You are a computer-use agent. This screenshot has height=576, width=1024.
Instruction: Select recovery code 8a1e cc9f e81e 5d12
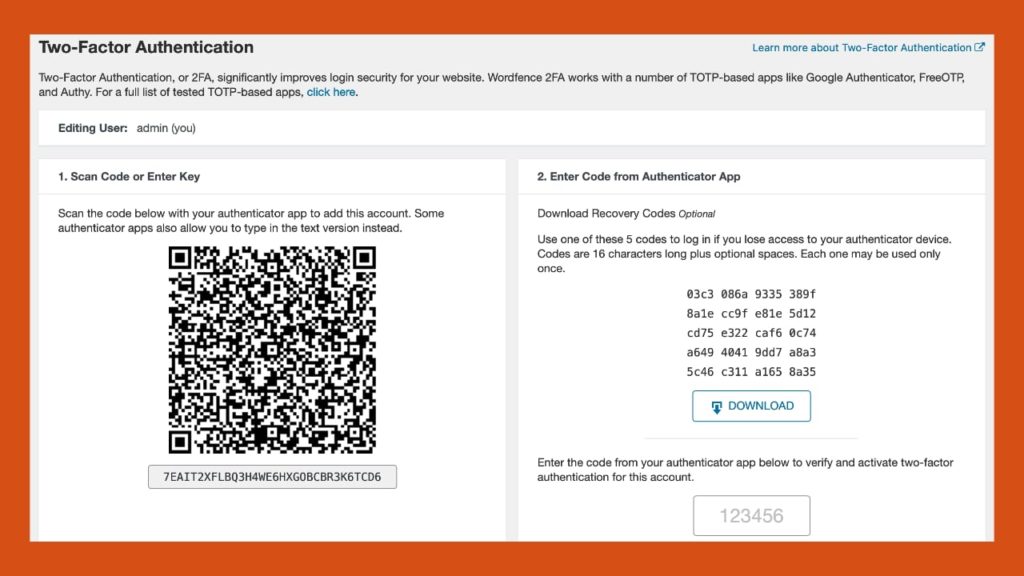(x=752, y=314)
